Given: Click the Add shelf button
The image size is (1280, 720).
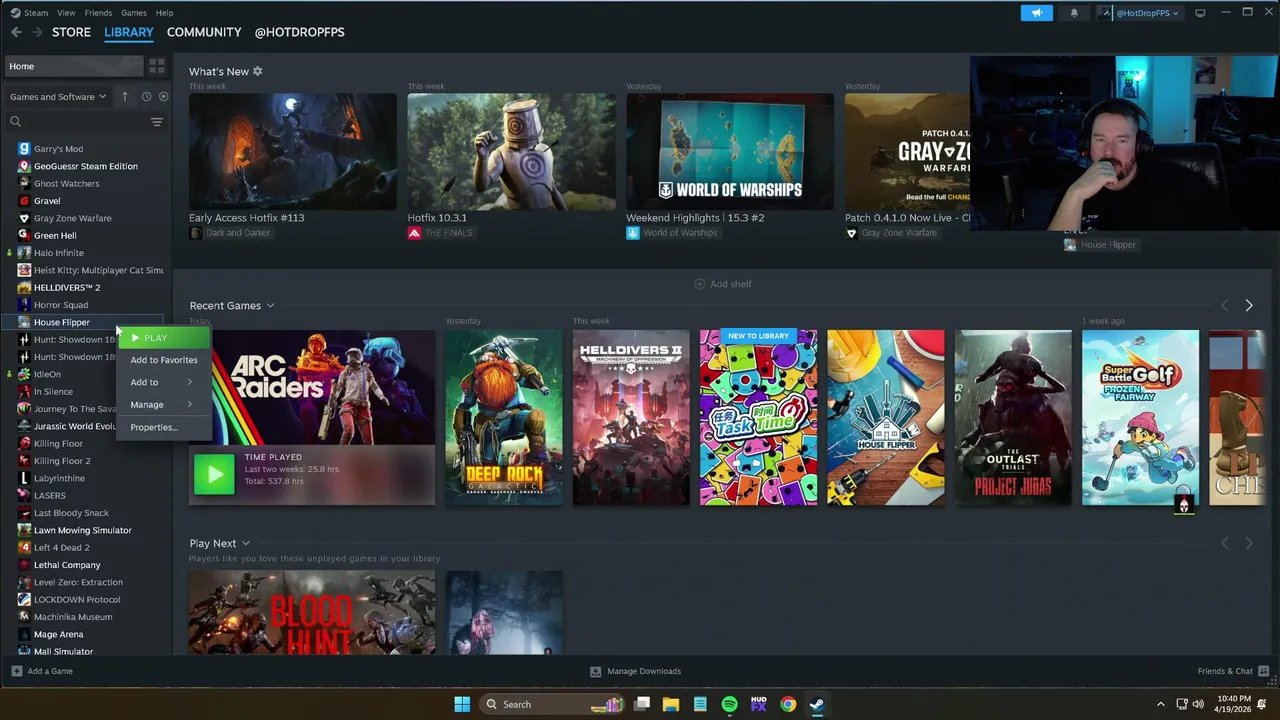Looking at the screenshot, I should [x=723, y=284].
